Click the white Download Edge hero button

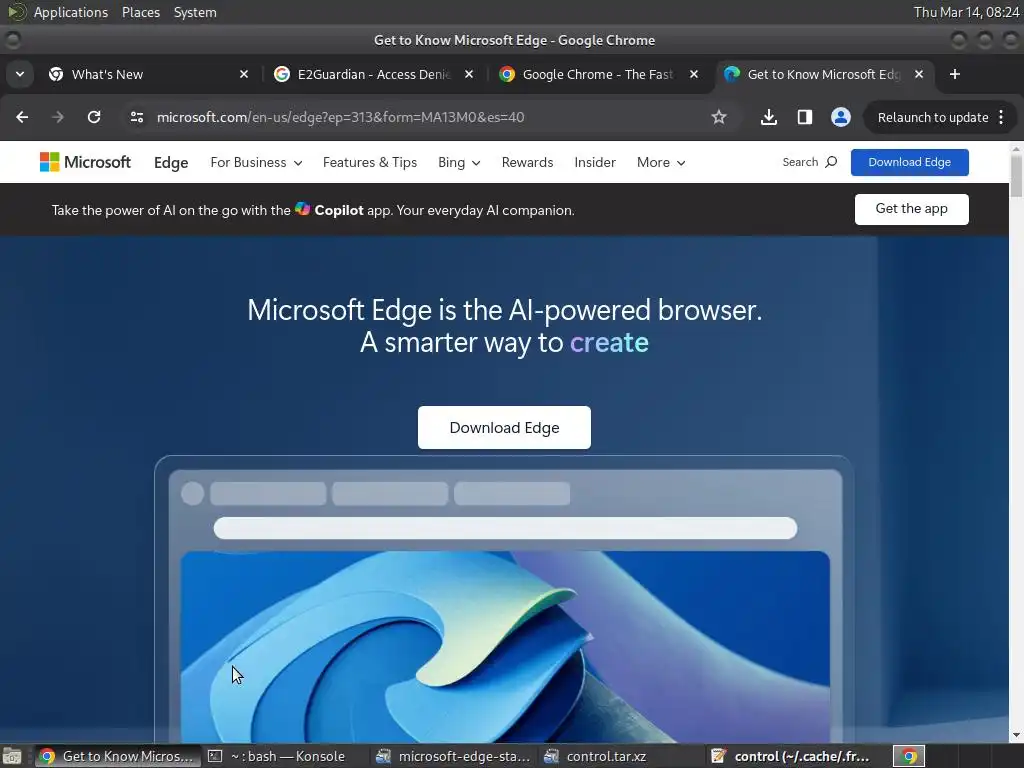click(x=504, y=428)
